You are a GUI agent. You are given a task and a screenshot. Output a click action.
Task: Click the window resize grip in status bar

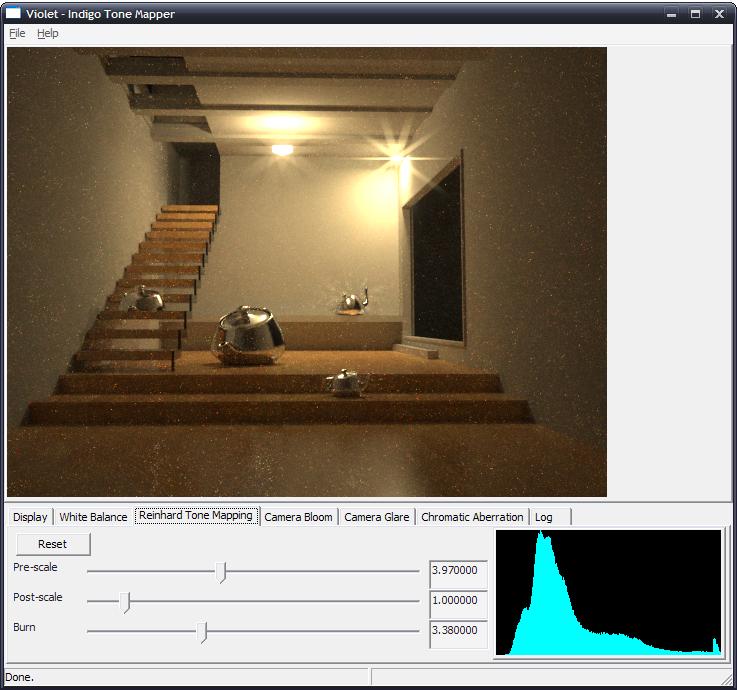pyautogui.click(x=727, y=678)
